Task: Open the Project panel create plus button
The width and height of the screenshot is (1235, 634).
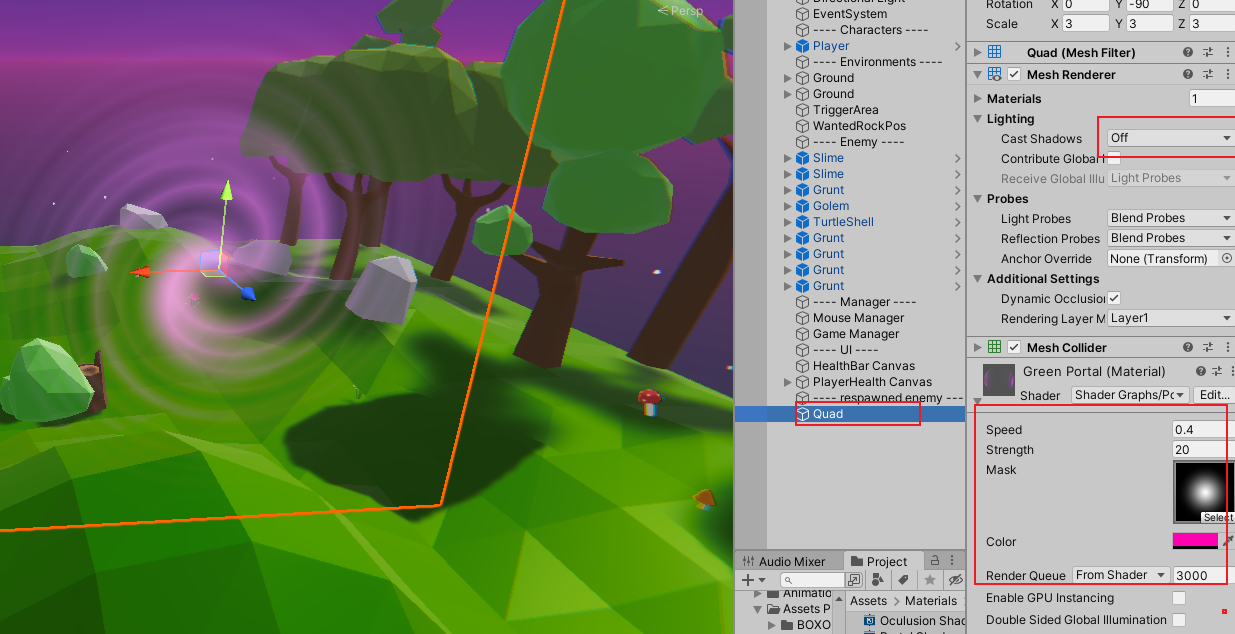Action: (751, 580)
